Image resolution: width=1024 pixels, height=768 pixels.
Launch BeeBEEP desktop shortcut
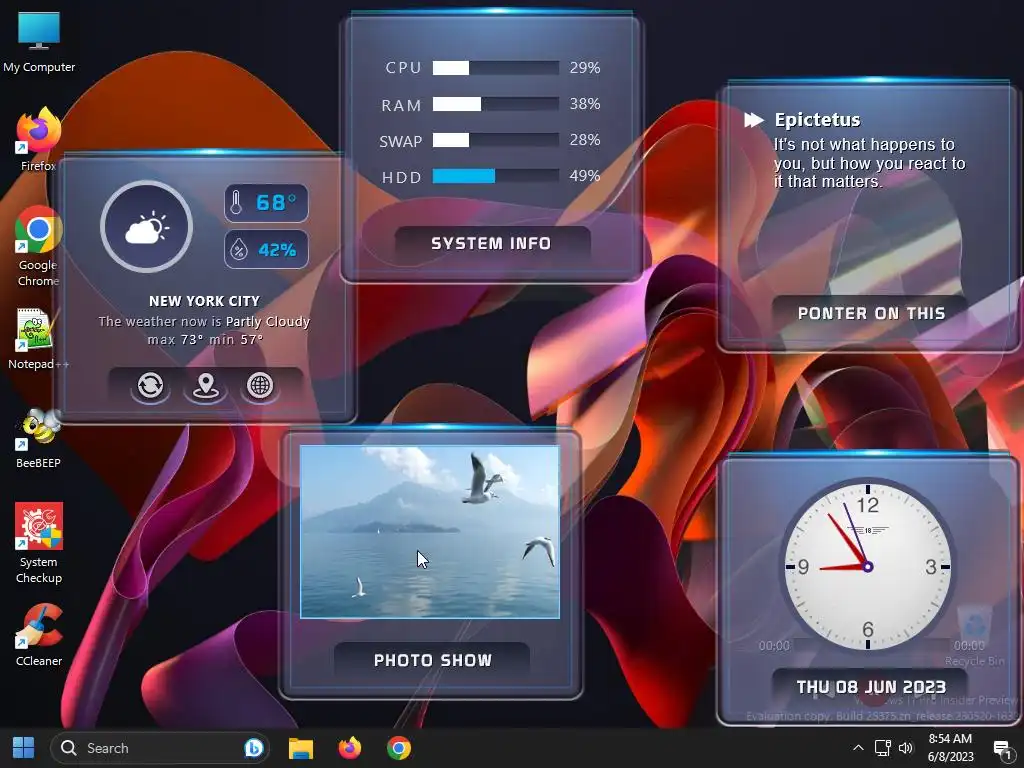click(38, 438)
